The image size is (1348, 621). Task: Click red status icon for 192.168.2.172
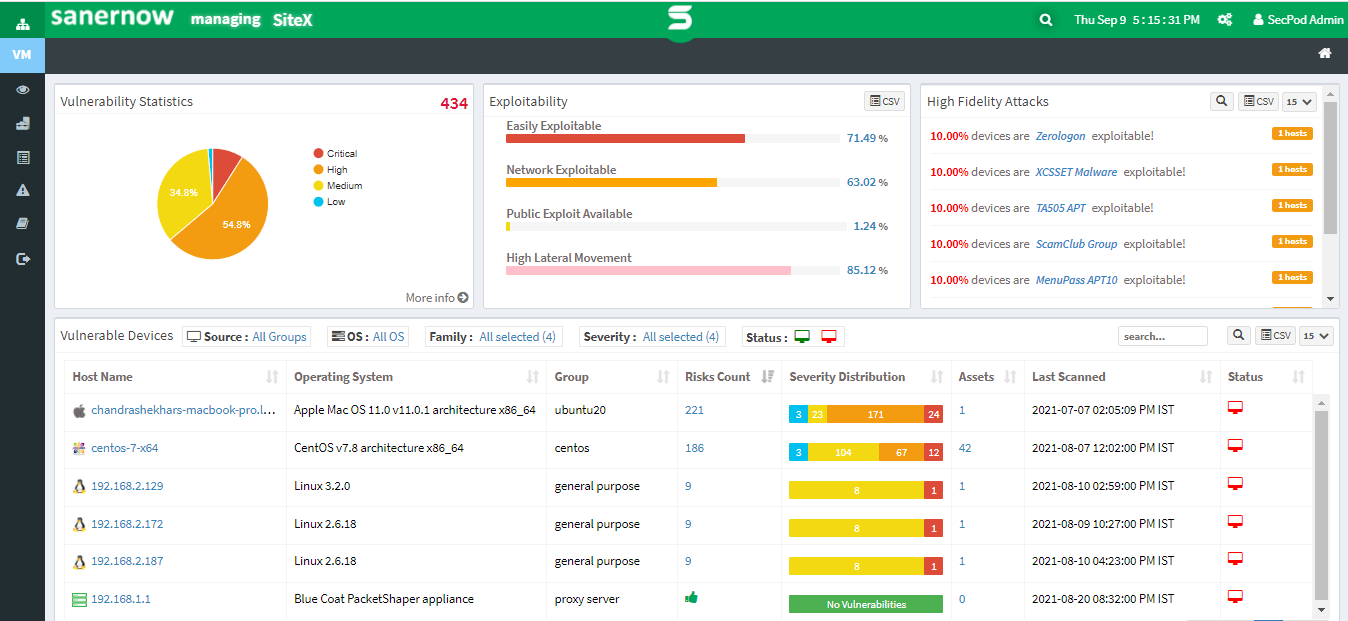pyautogui.click(x=1235, y=521)
